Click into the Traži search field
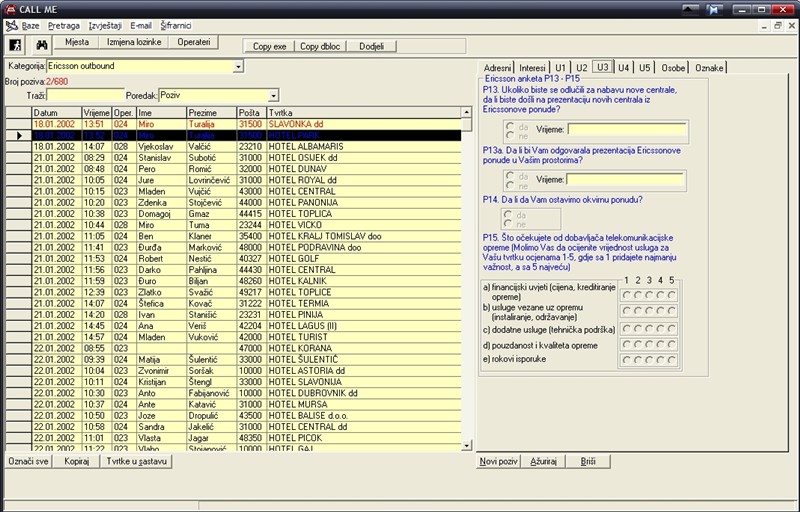Screen dimensions: 800x512 point(86,95)
